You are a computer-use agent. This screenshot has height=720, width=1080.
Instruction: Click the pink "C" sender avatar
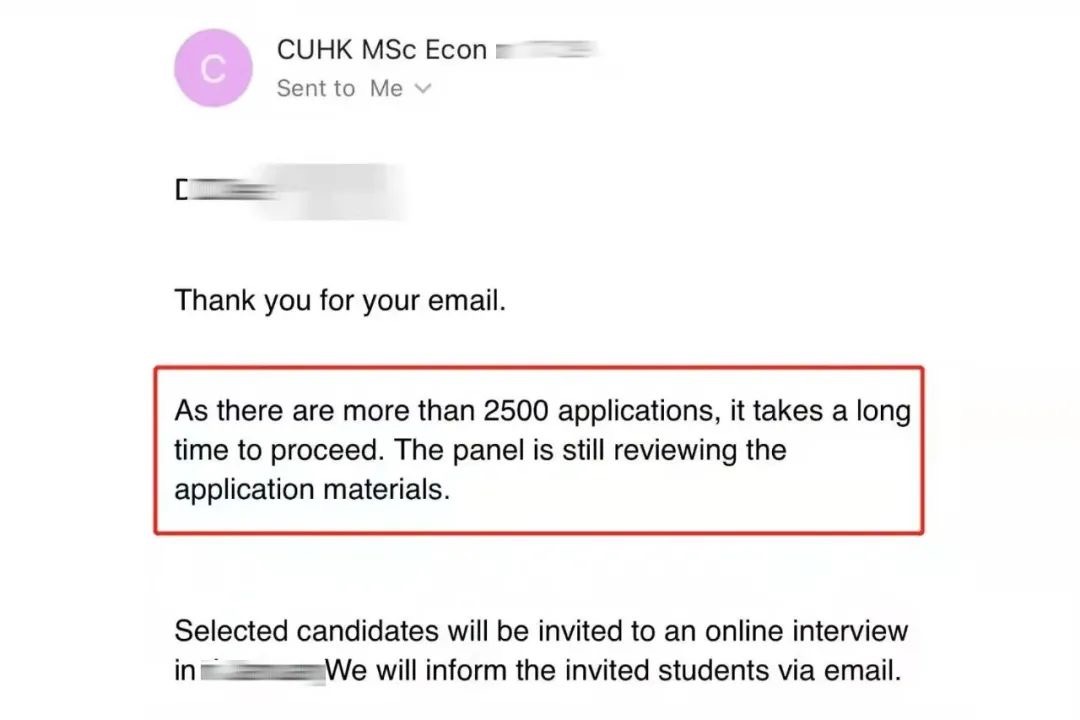click(x=213, y=68)
